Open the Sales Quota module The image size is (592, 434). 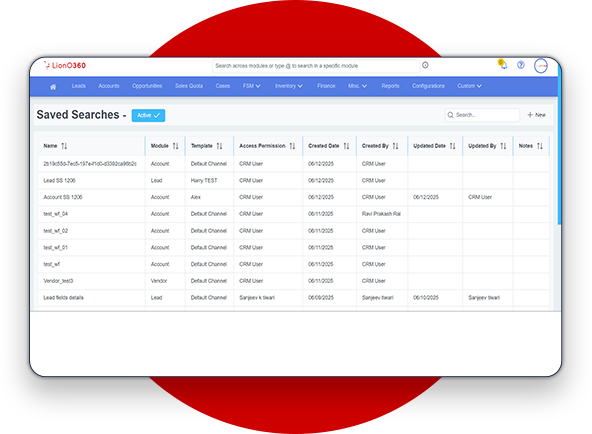(x=189, y=86)
